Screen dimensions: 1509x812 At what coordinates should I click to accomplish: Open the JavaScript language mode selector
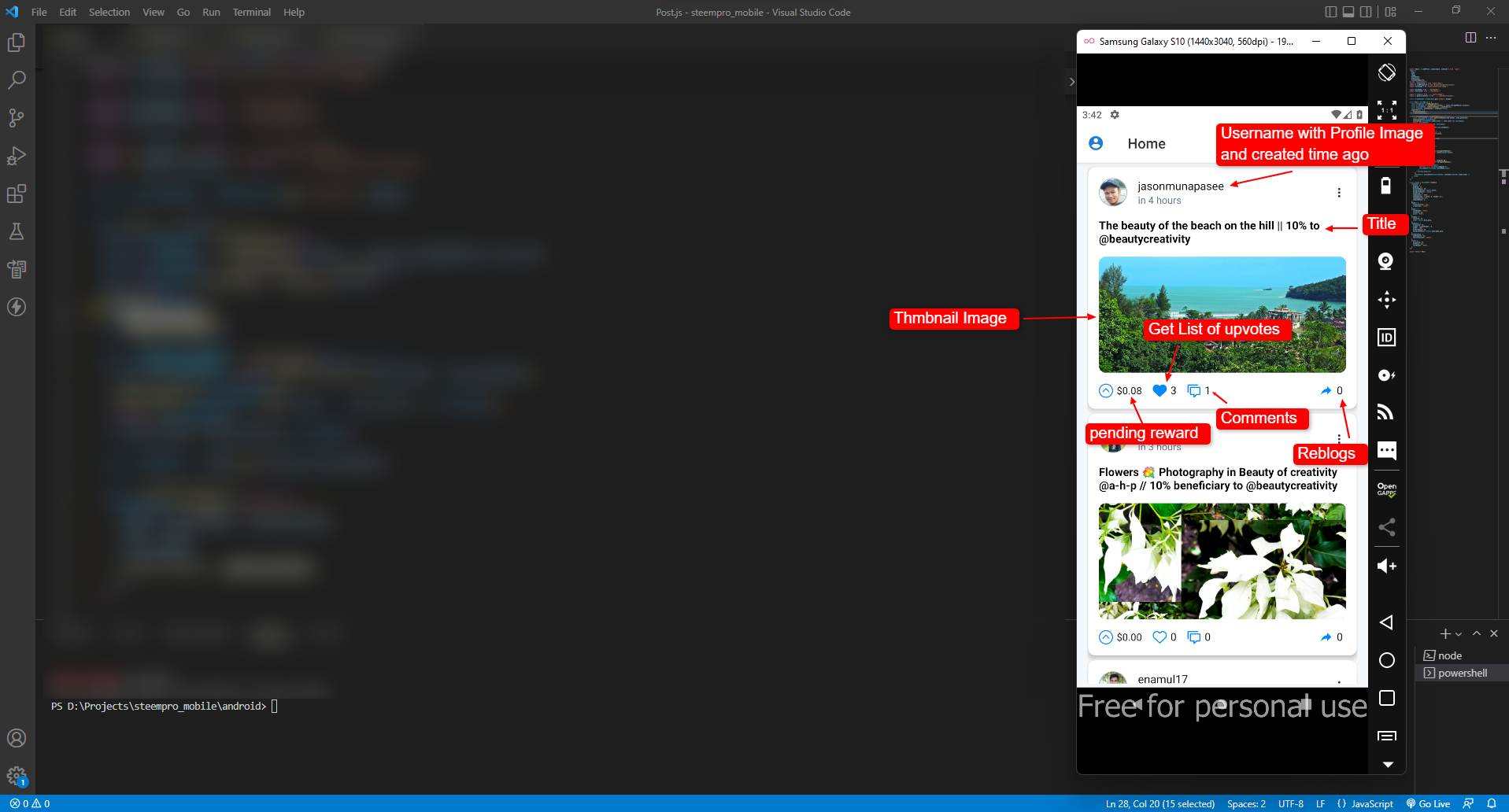point(1372,804)
